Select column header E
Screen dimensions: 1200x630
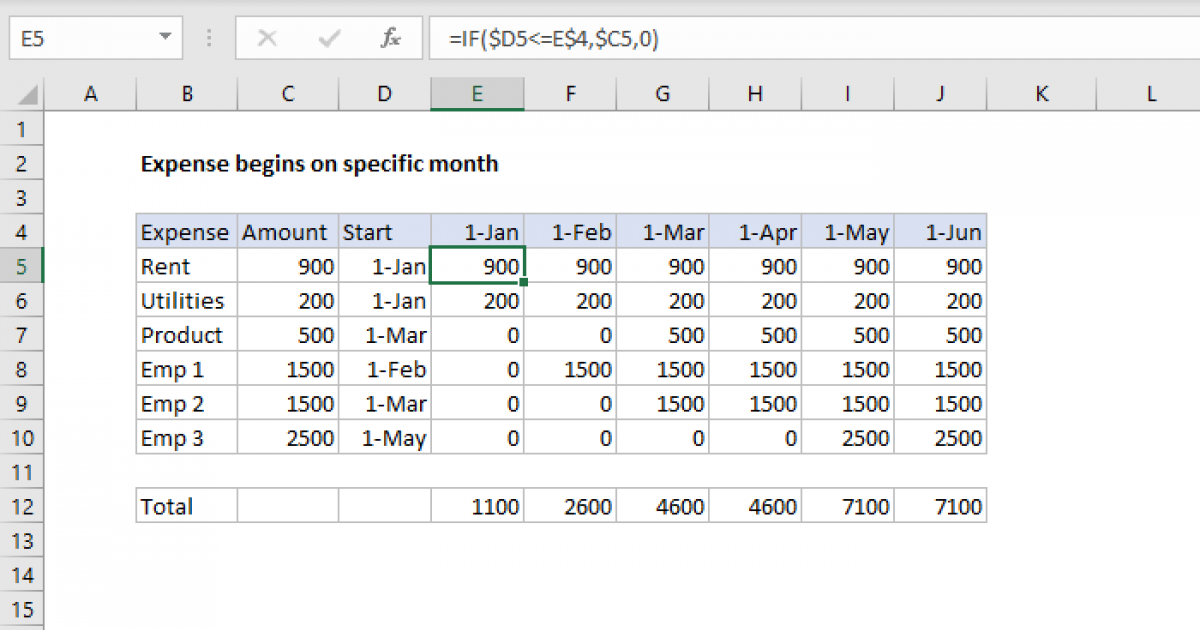pos(477,93)
